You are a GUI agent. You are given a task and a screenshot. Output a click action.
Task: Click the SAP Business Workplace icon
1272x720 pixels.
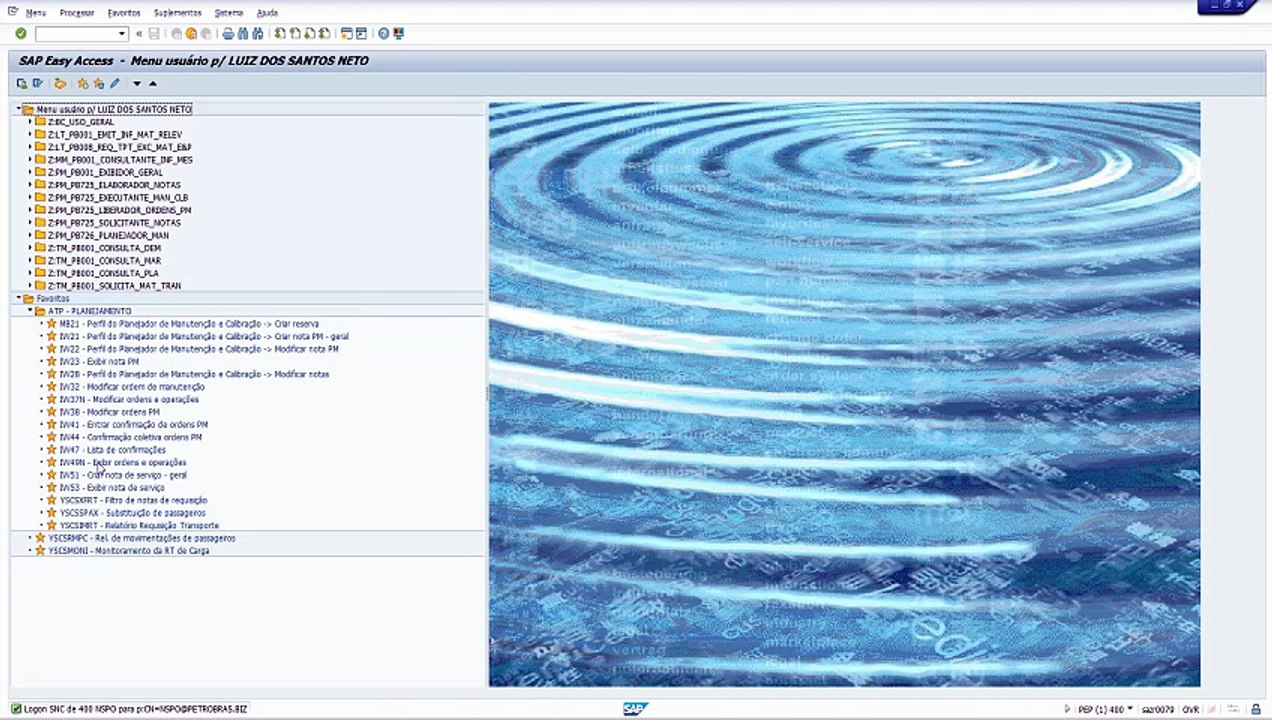(60, 83)
